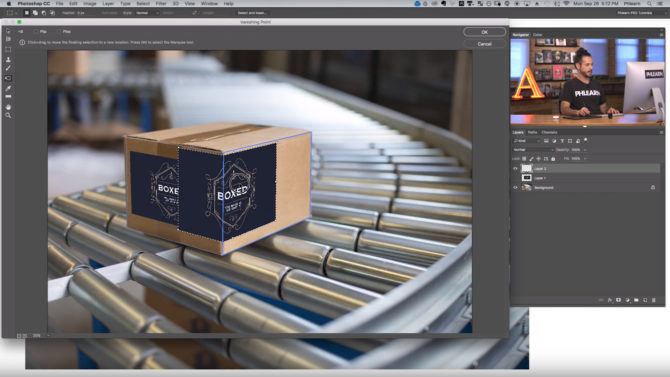670x377 pixels.
Task: Click New group folder icon
Action: pos(636,300)
